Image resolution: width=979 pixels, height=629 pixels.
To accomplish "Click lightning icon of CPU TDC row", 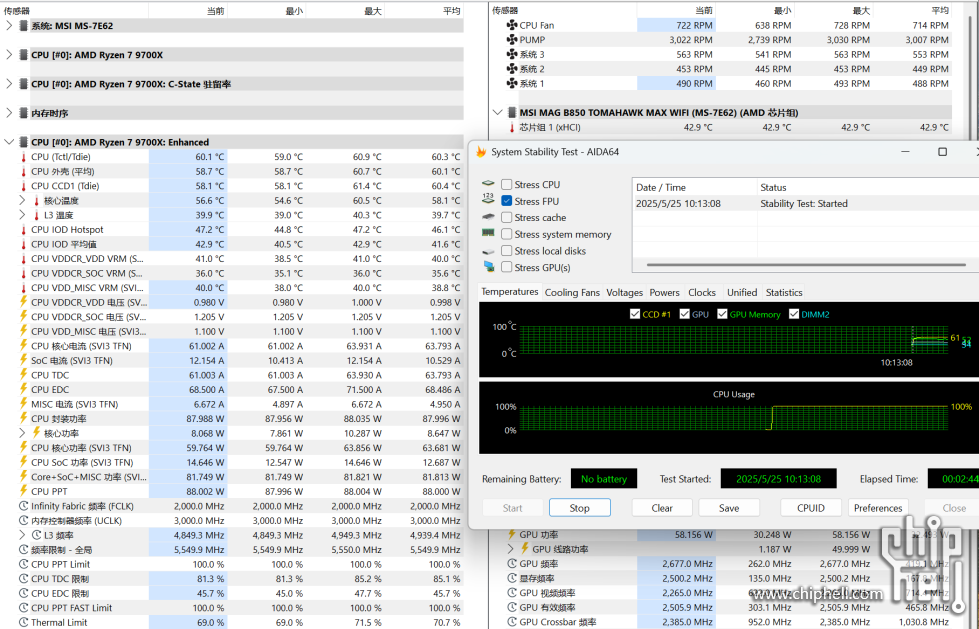I will [x=24, y=375].
